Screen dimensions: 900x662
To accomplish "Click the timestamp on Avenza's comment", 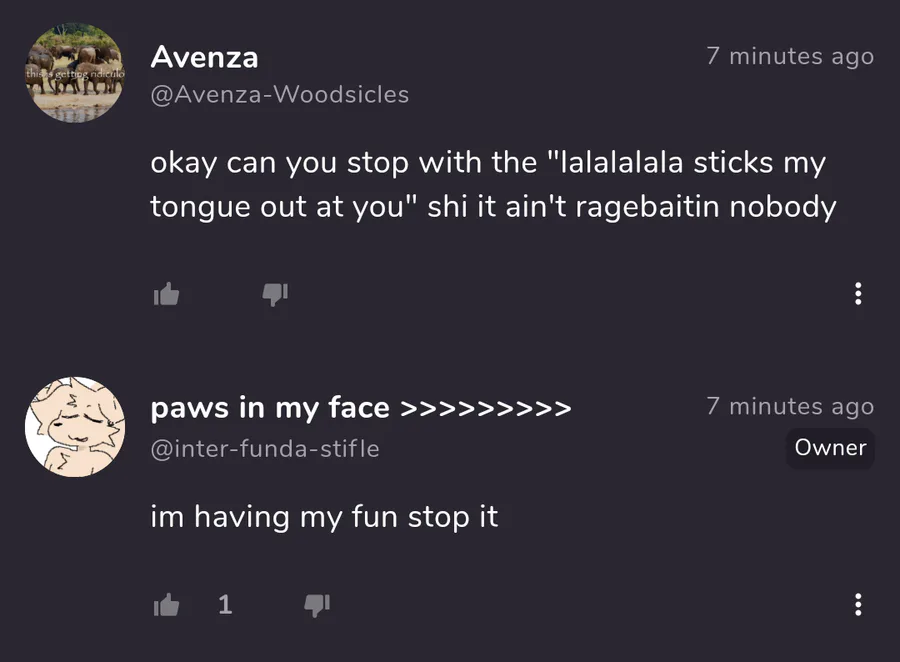I will click(790, 57).
